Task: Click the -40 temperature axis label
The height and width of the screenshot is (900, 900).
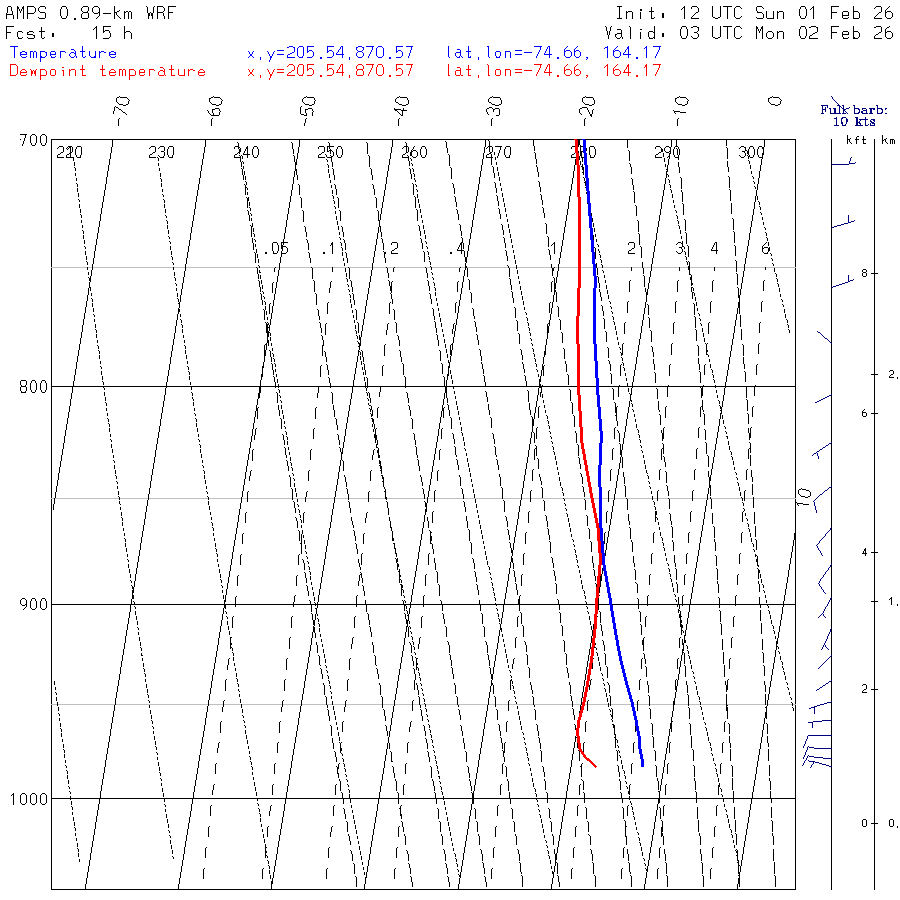Action: click(x=401, y=111)
